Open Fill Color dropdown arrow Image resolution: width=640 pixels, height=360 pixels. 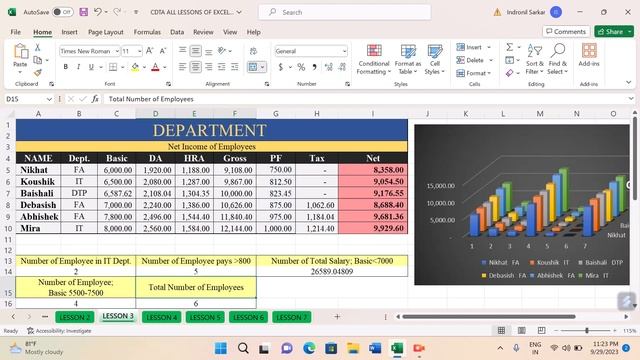click(x=144, y=67)
